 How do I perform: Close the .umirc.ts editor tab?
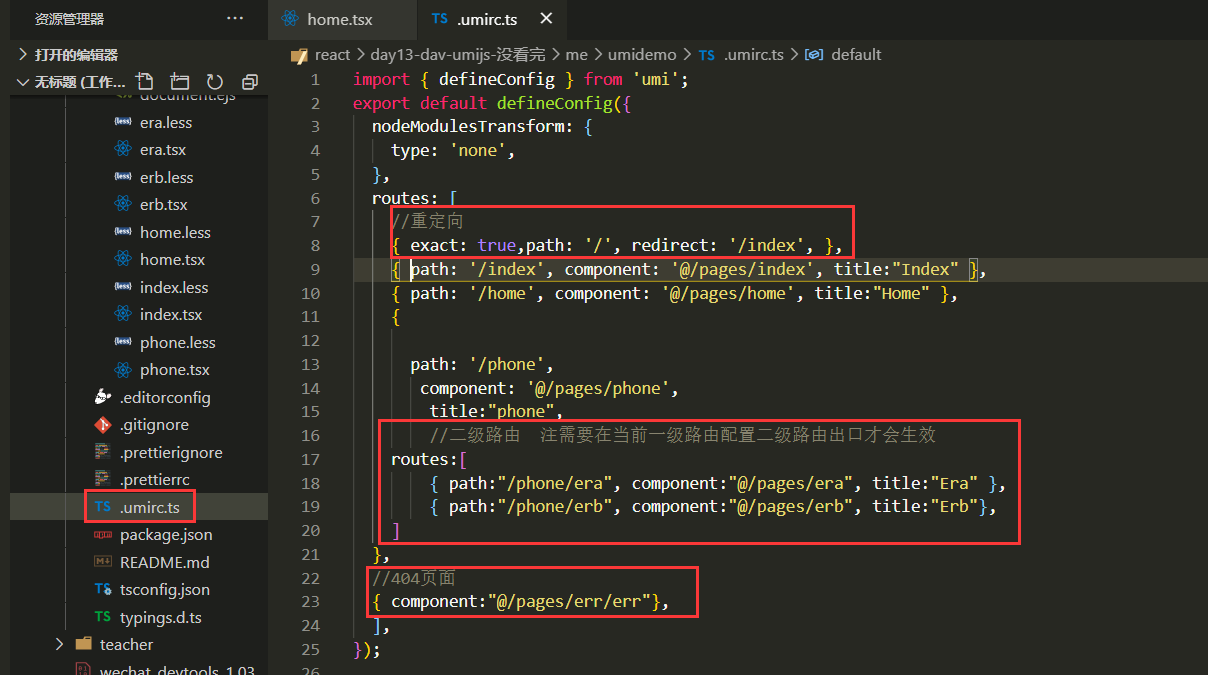[545, 19]
